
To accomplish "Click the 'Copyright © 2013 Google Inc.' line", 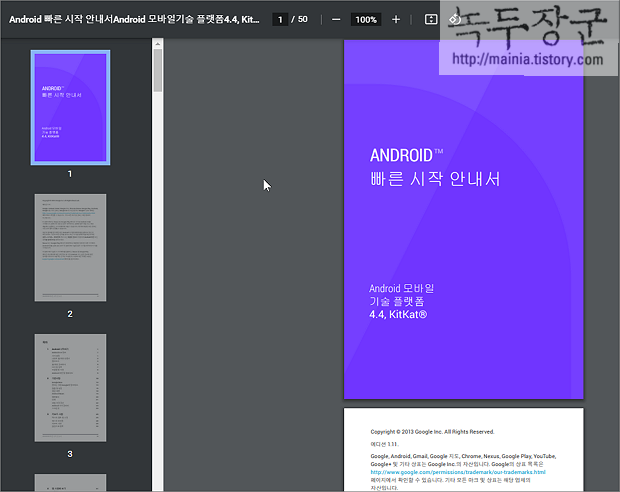I will [432, 431].
